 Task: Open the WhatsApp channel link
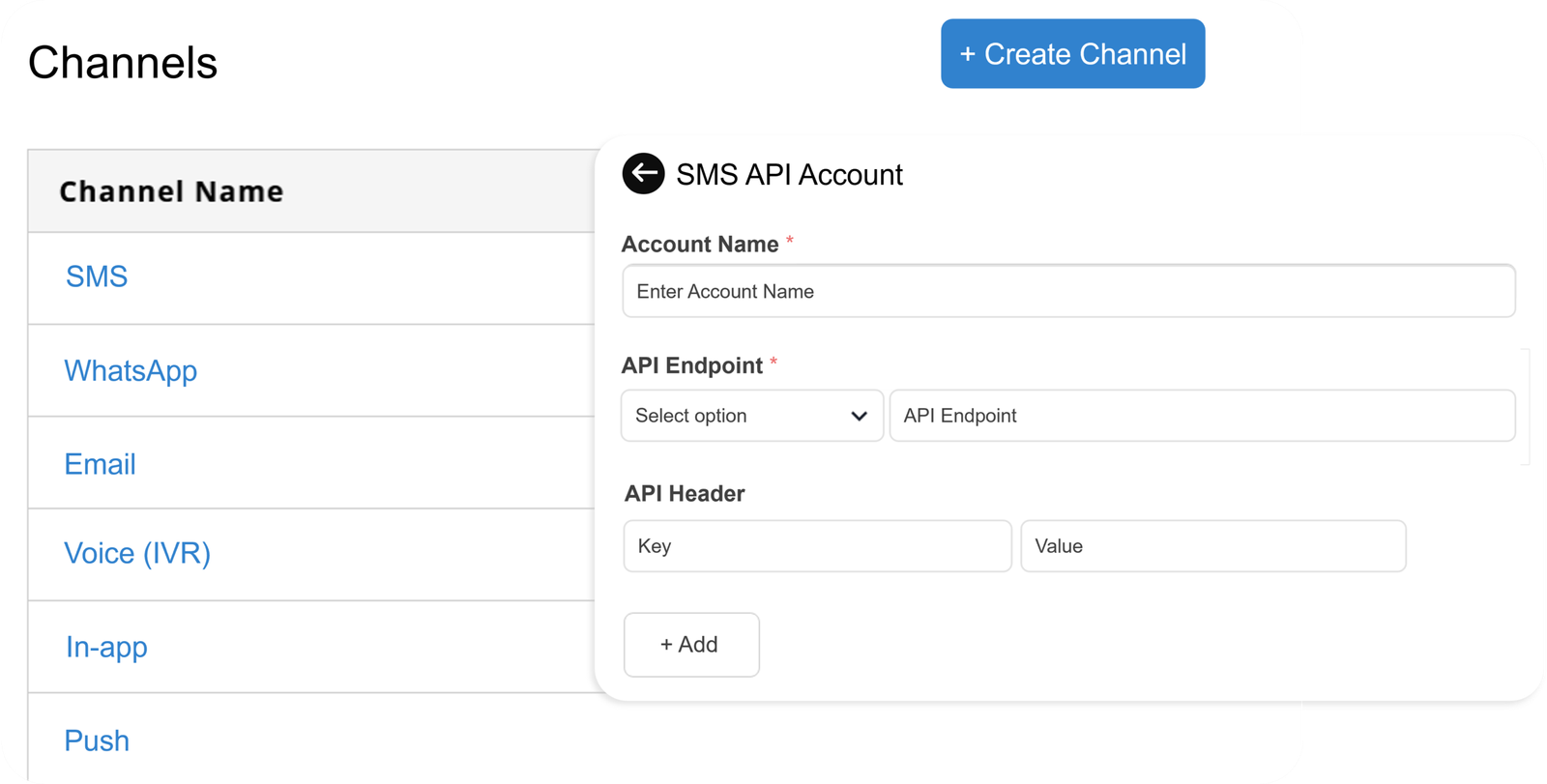[131, 371]
